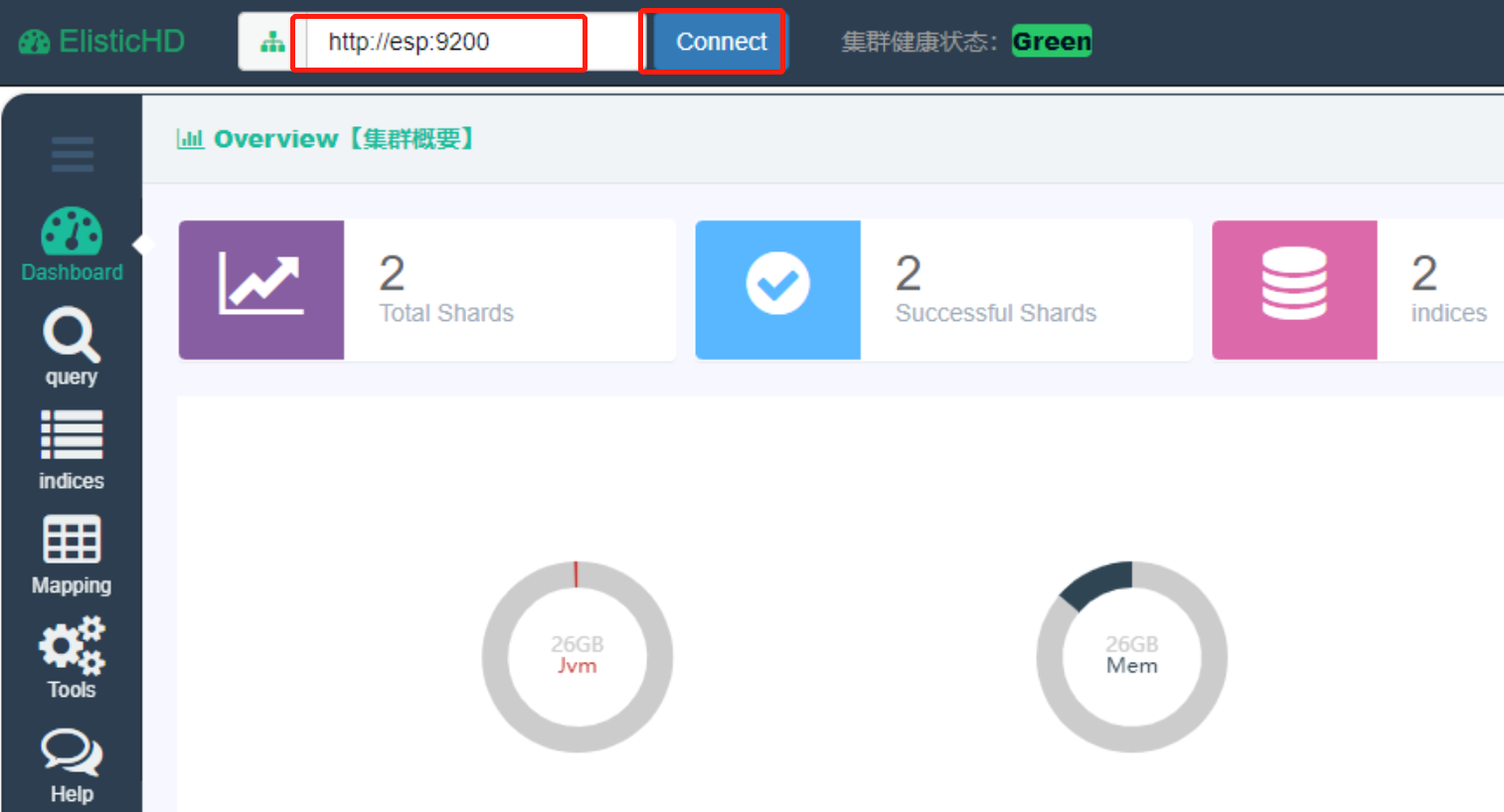
Task: Click the Total Shards count label
Action: click(445, 313)
